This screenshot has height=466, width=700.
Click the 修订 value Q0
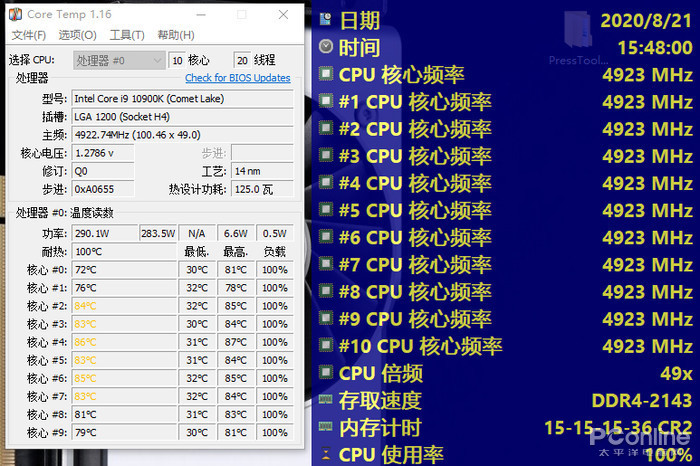pyautogui.click(x=103, y=171)
